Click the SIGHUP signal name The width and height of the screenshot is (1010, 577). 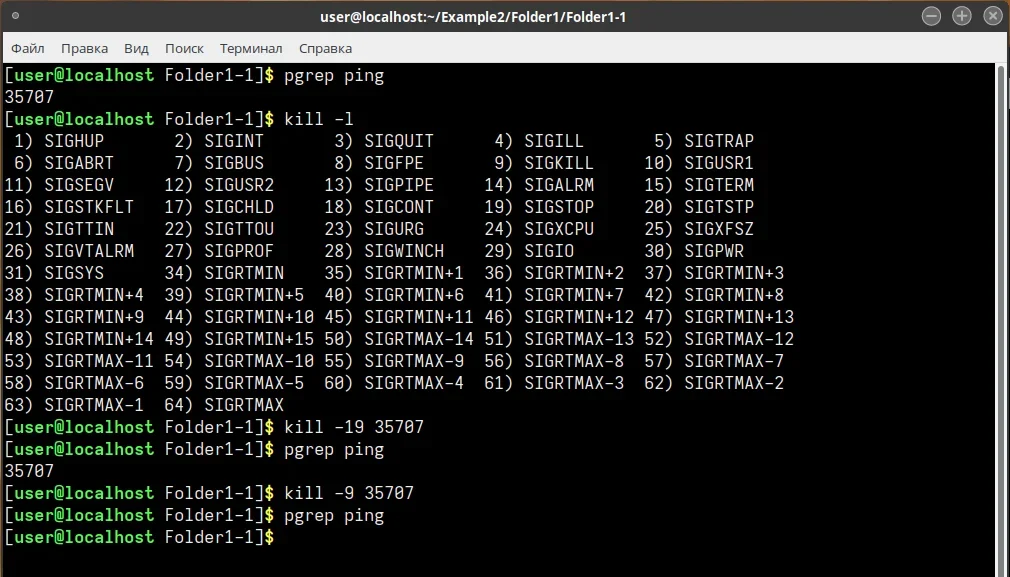[x=74, y=141]
